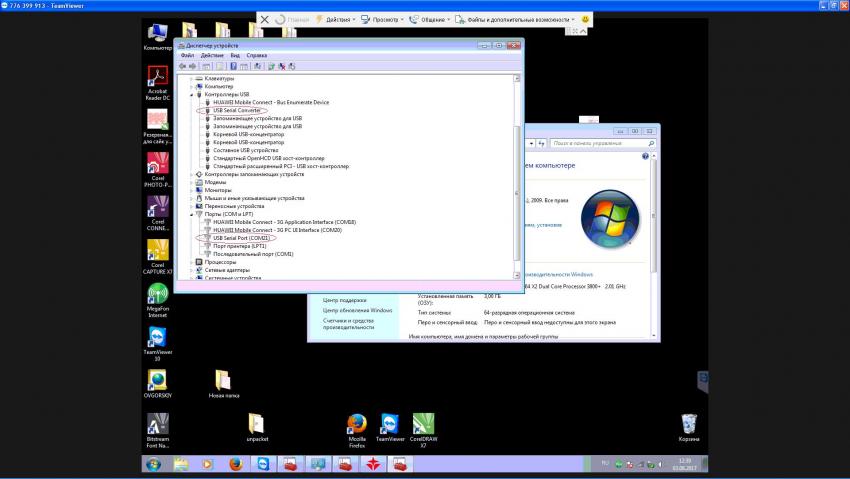This screenshot has height=479, width=850.
Task: Open the Recycle Bin (Корзина) icon
Action: pyautogui.click(x=688, y=424)
